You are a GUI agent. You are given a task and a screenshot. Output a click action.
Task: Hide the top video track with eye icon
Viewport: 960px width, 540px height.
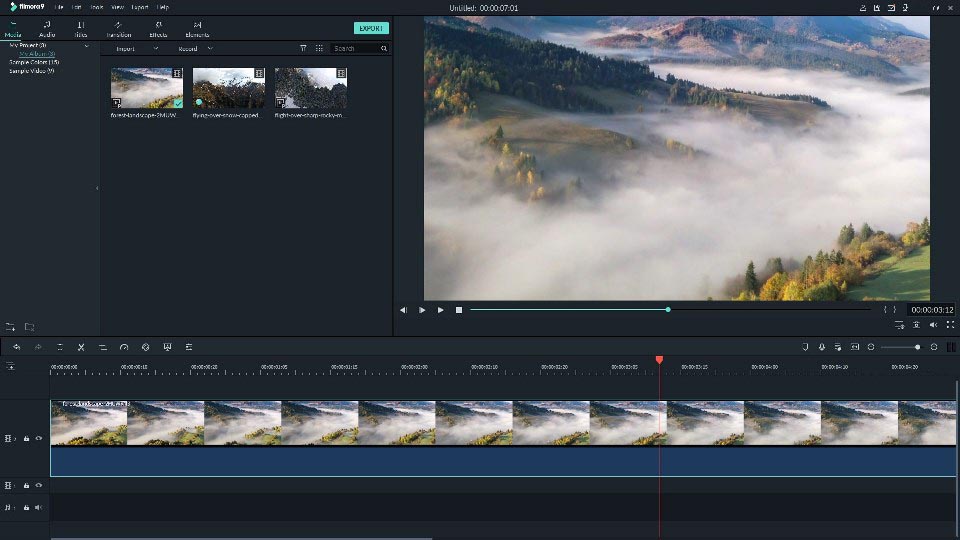39,438
